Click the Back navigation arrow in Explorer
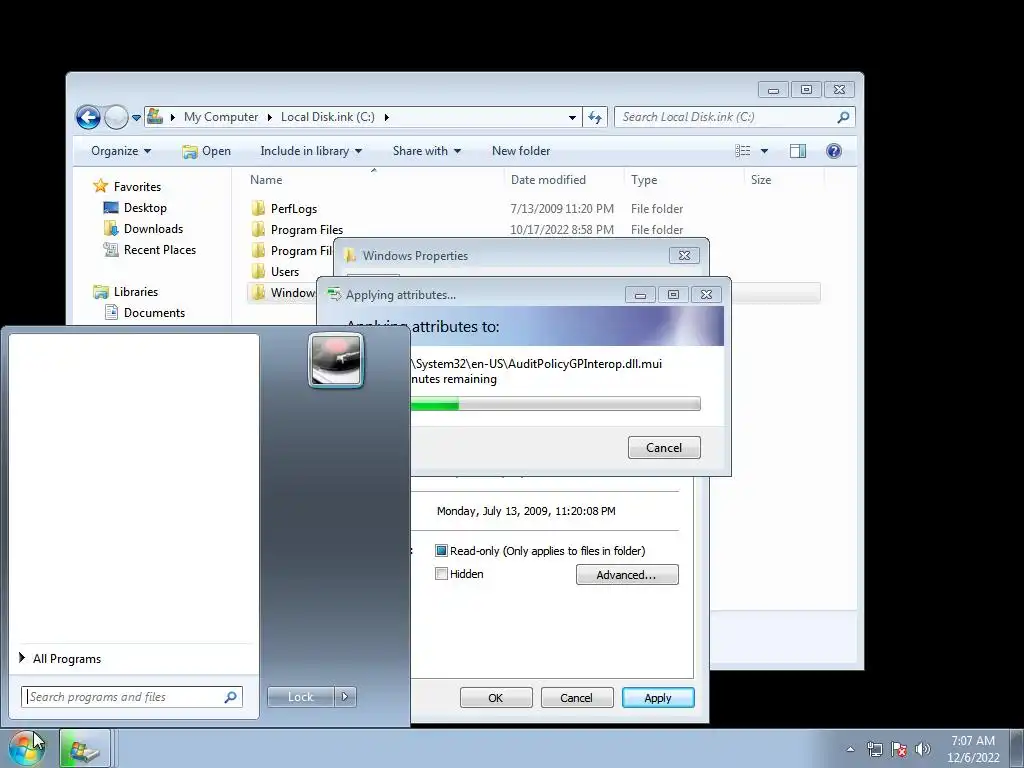This screenshot has width=1024, height=768. (88, 118)
